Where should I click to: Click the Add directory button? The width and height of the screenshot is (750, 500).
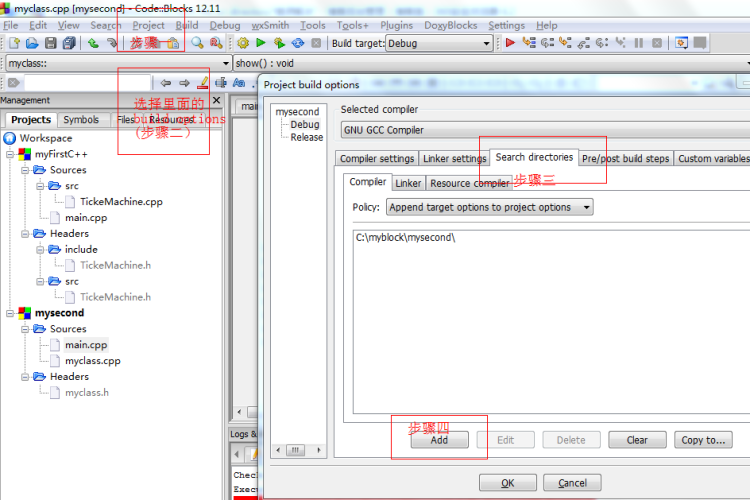(439, 440)
